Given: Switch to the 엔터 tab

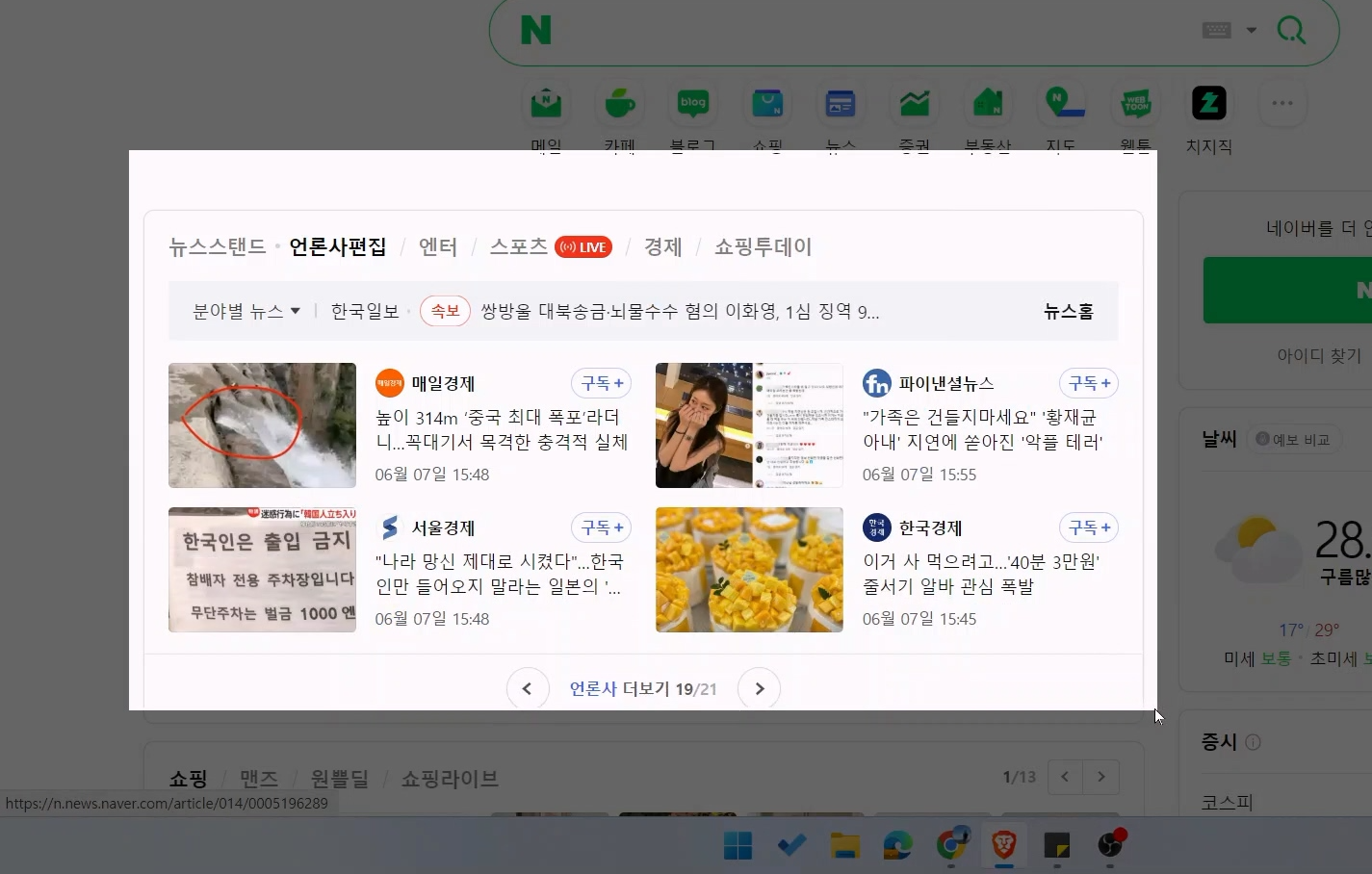Looking at the screenshot, I should (x=438, y=246).
